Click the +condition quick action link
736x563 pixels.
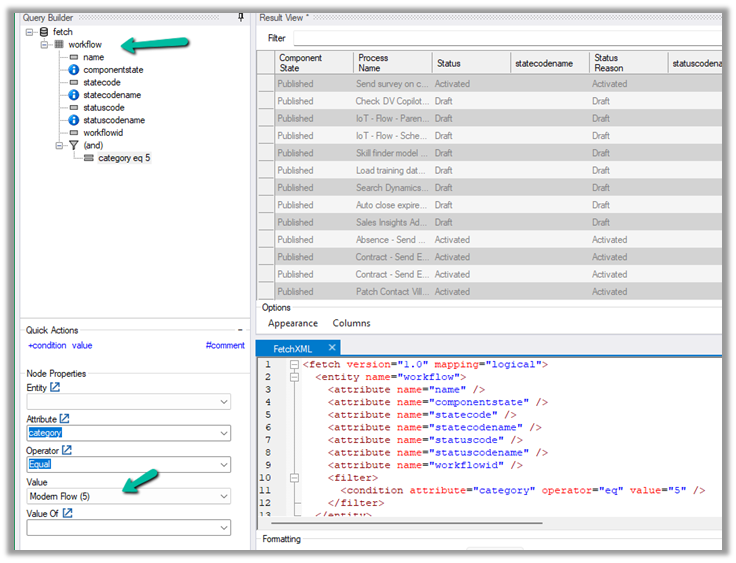[46, 345]
